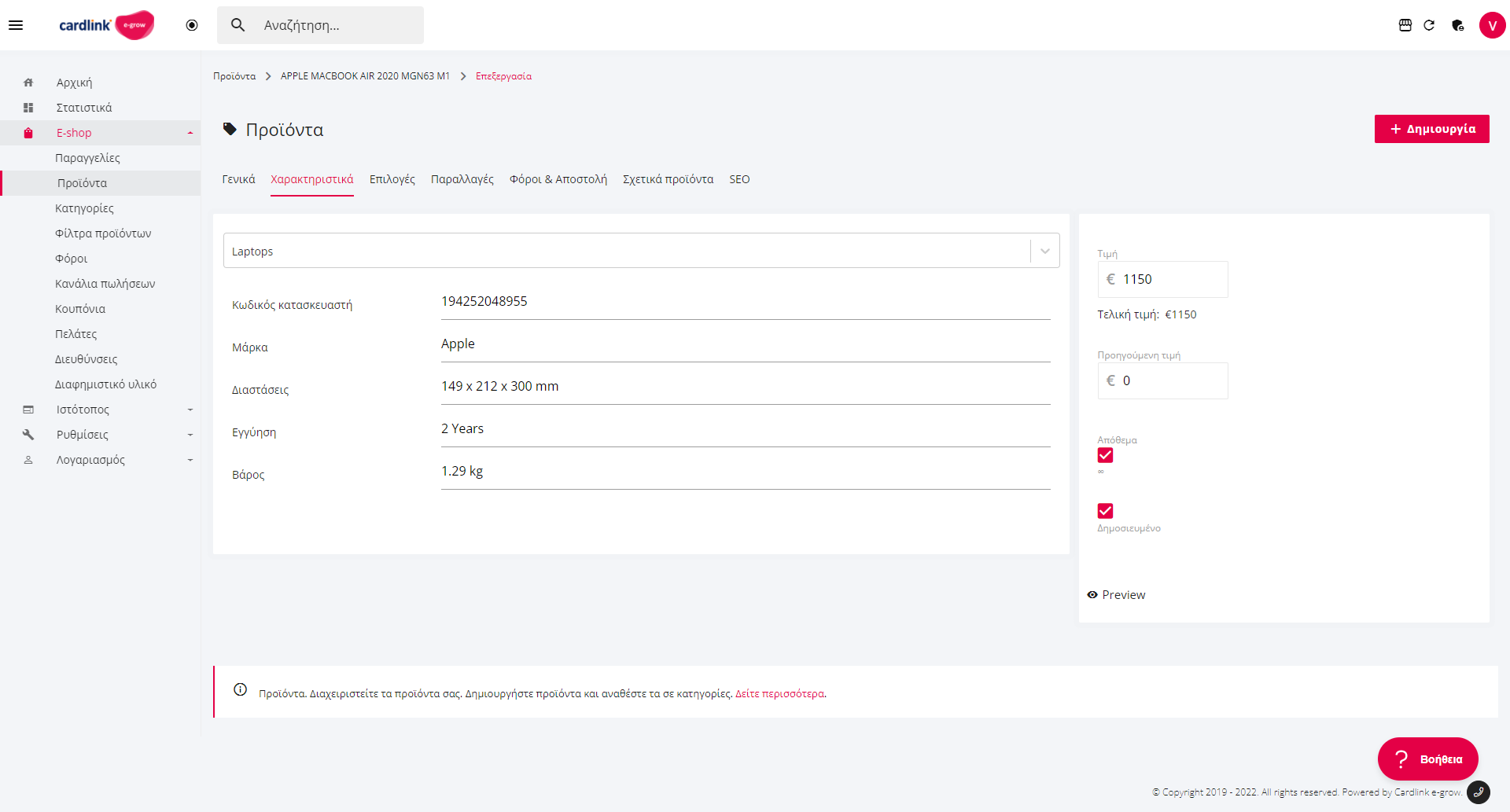The height and width of the screenshot is (812, 1510).
Task: Open Διαφημιστικό υλικό in the sidebar
Action: 105,384
